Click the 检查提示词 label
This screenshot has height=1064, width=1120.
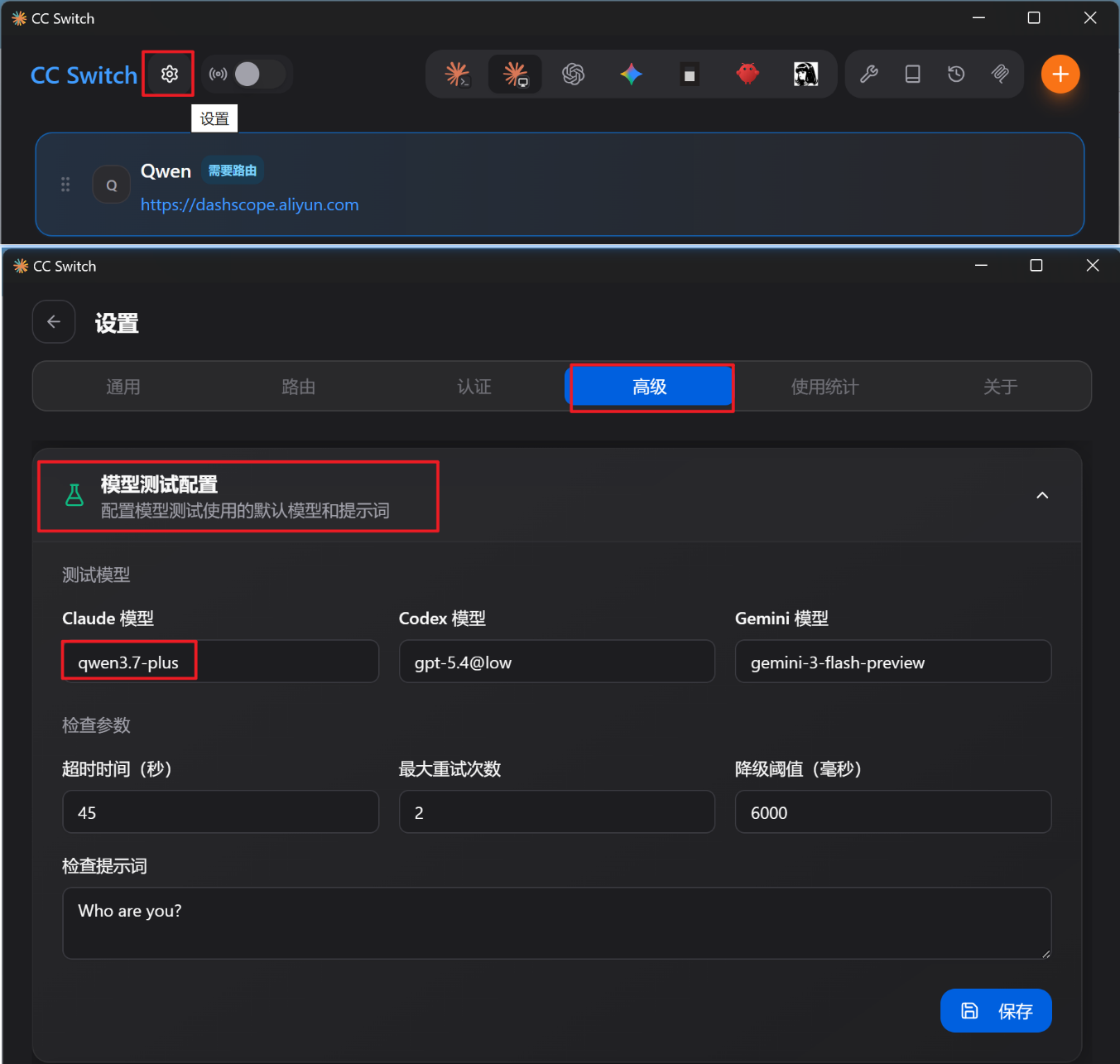tap(104, 866)
